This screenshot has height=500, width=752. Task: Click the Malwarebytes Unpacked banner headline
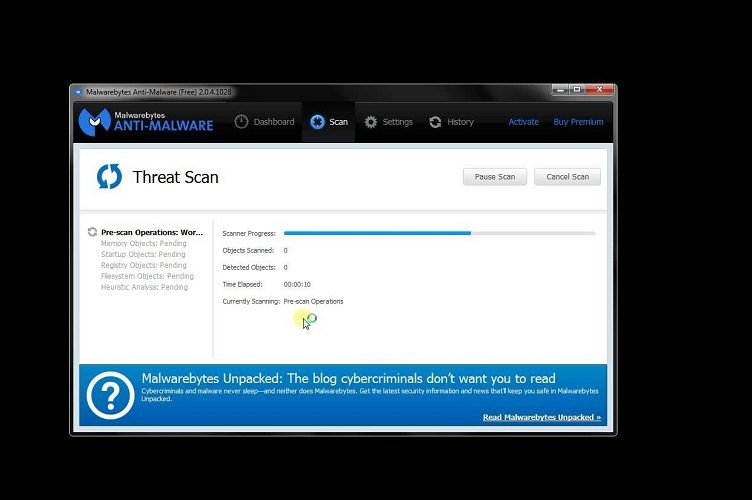[x=349, y=378]
